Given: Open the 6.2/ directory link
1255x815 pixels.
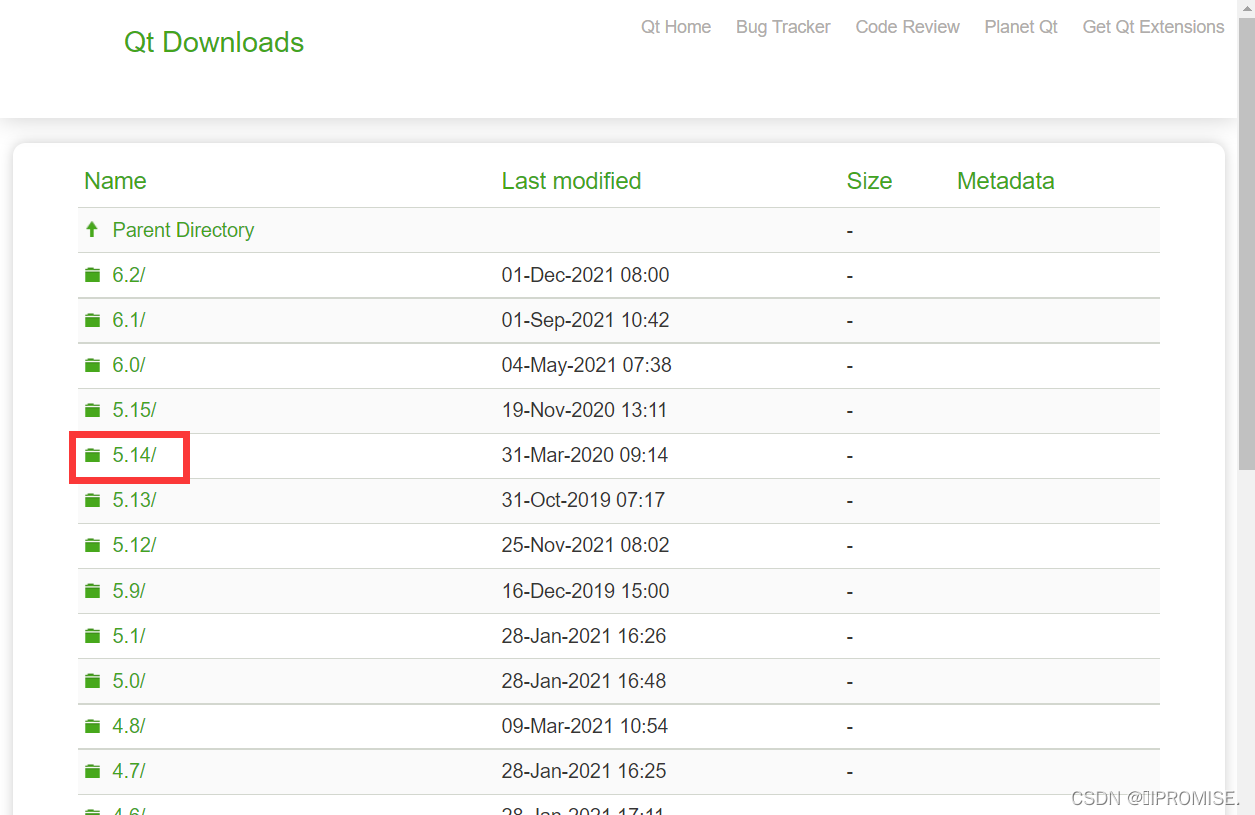Looking at the screenshot, I should [x=129, y=275].
